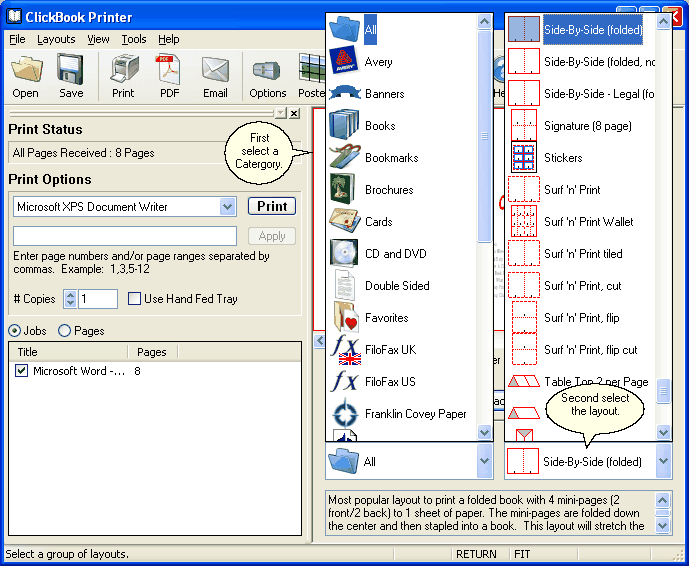Viewport: 689px width, 566px height.
Task: Collapse the Side-By-Side (folded) layout dropdown arrow
Action: pos(664,461)
